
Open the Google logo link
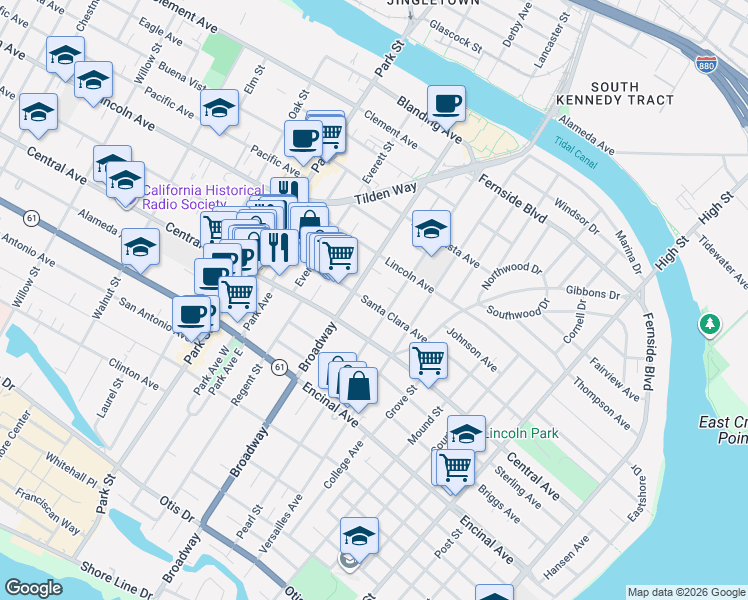coord(33,588)
